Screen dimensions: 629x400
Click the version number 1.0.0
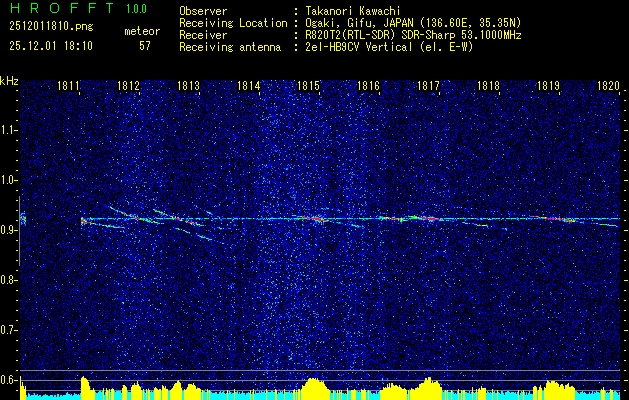point(136,9)
